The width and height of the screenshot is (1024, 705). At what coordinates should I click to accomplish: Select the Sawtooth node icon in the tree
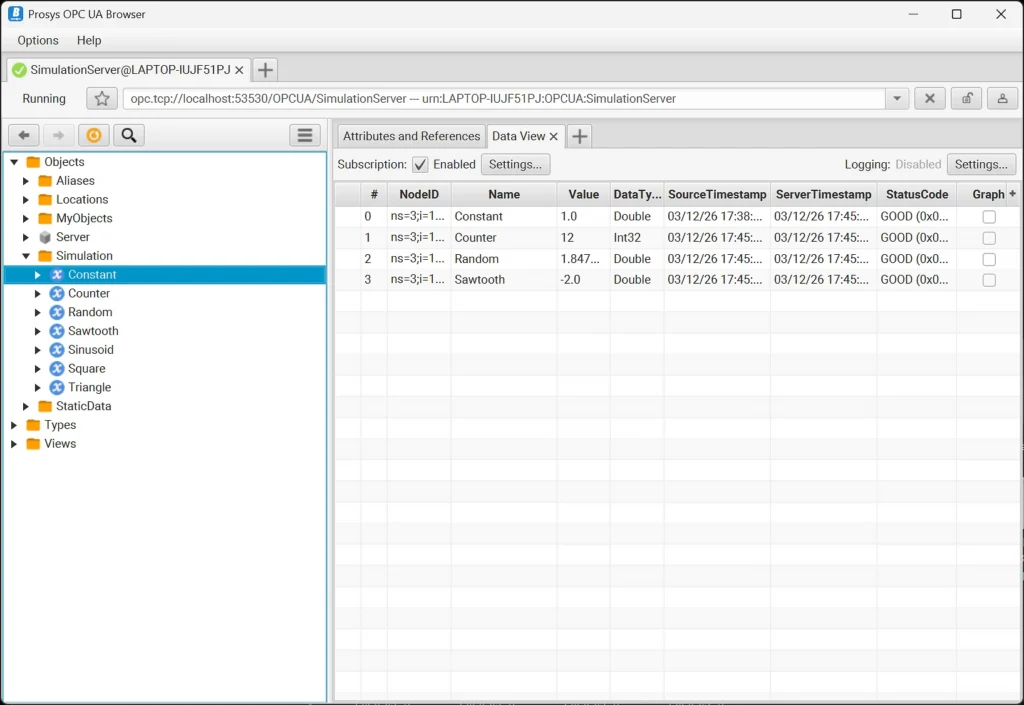55,331
